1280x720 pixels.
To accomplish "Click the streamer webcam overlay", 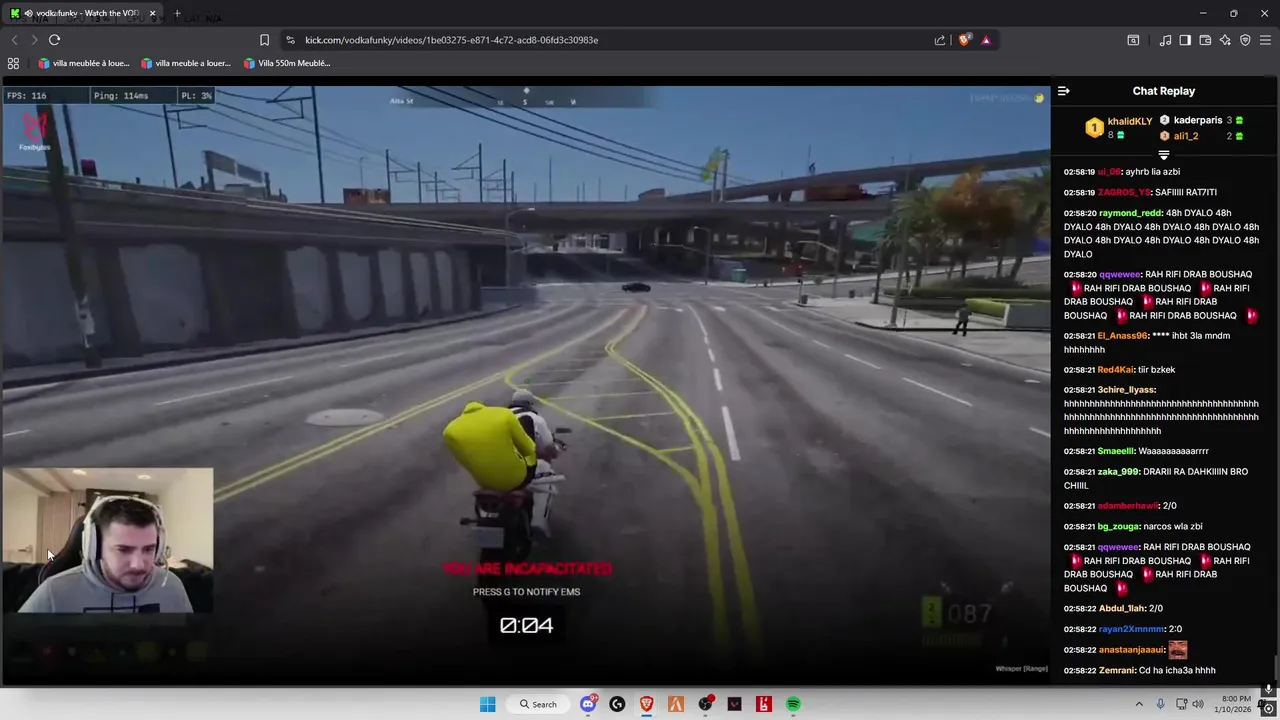I will point(107,541).
